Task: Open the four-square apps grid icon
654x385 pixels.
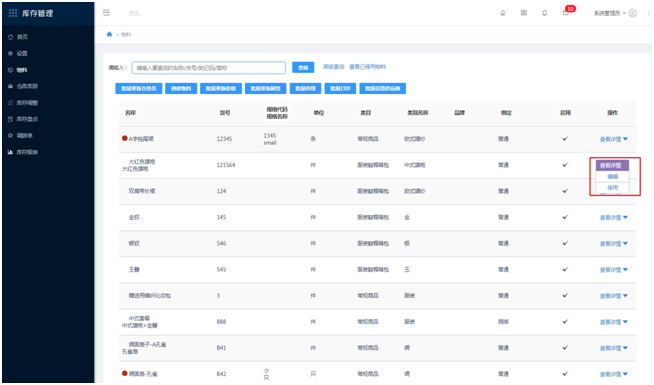Action: coord(523,13)
